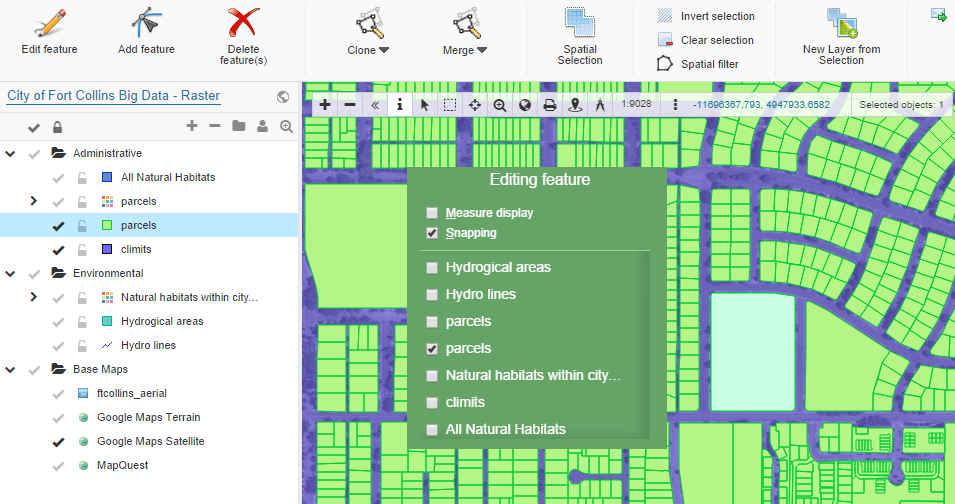Expand the multicolor parcels layer arrow

(x=33, y=201)
